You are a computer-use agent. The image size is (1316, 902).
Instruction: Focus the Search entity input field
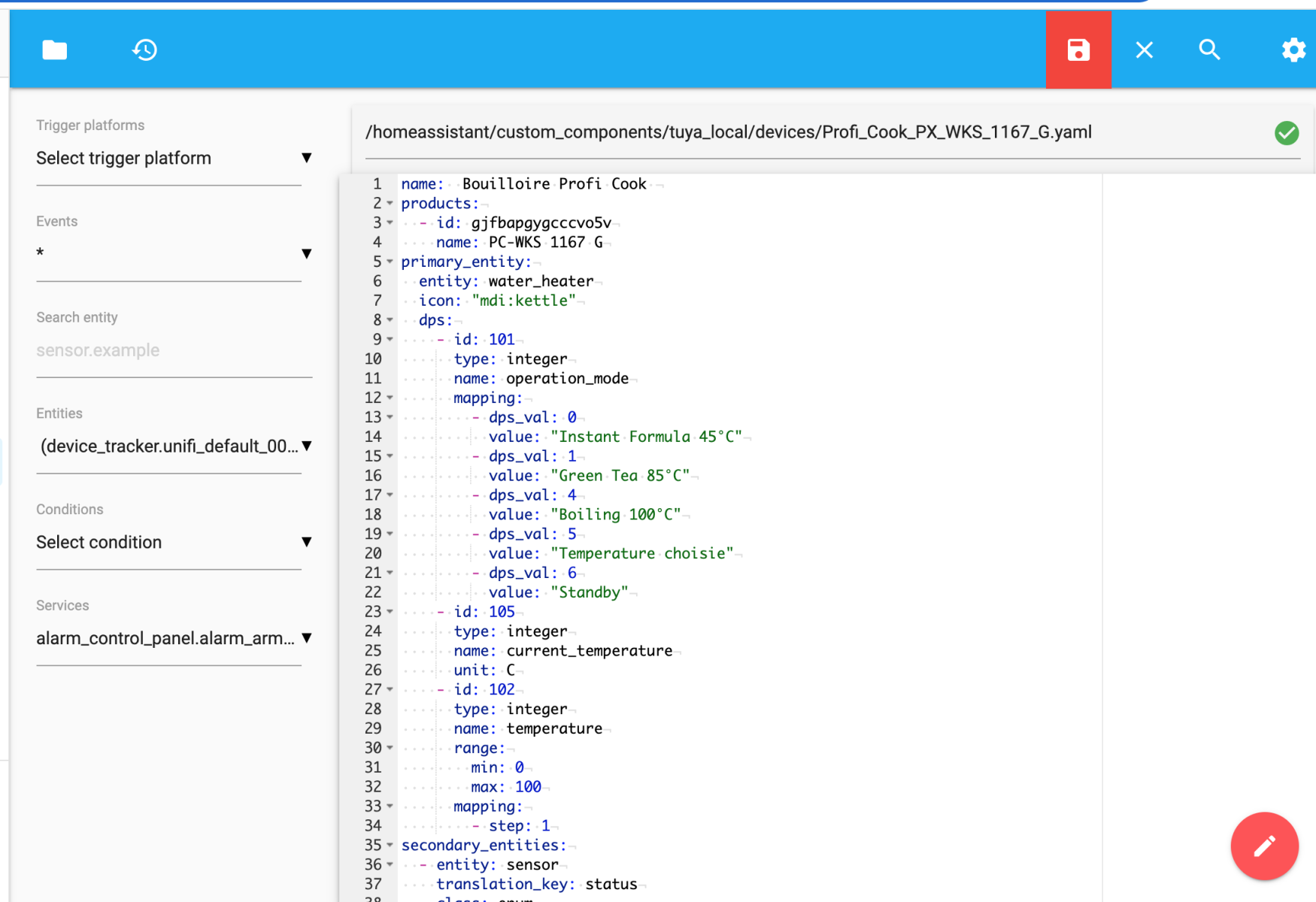(x=174, y=350)
